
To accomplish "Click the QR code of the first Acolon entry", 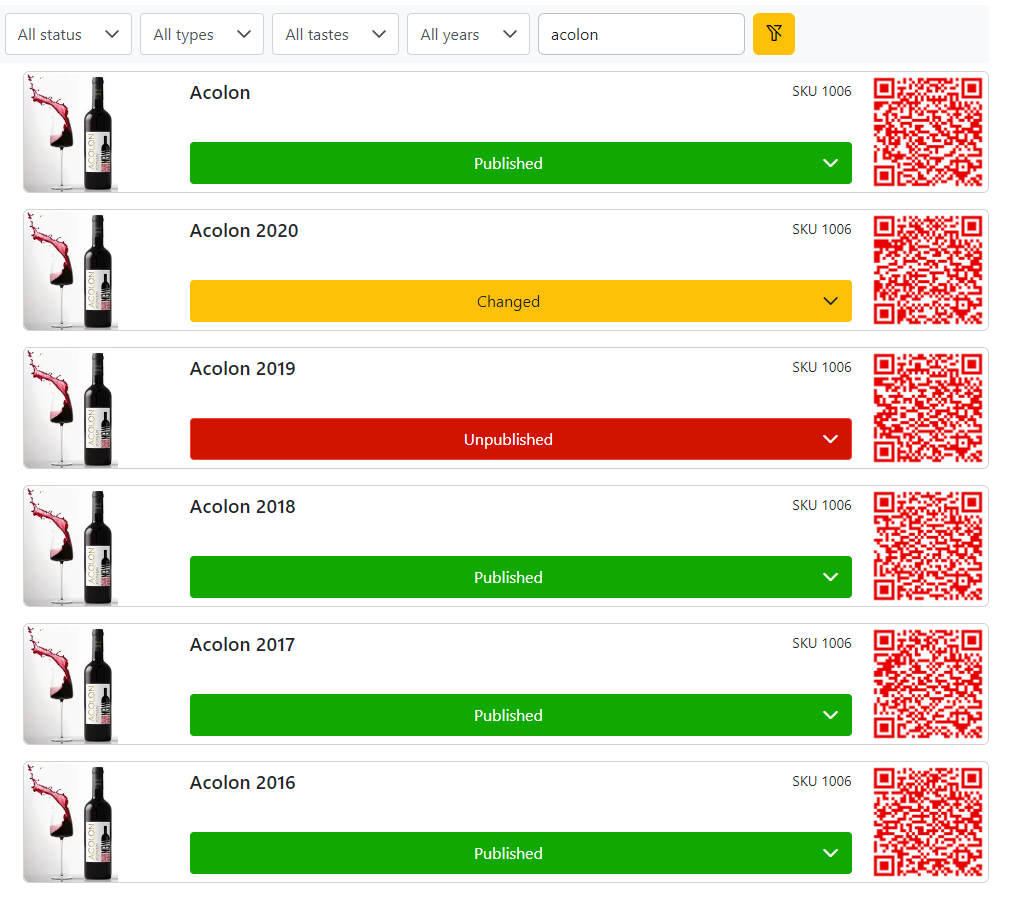I will pos(928,132).
